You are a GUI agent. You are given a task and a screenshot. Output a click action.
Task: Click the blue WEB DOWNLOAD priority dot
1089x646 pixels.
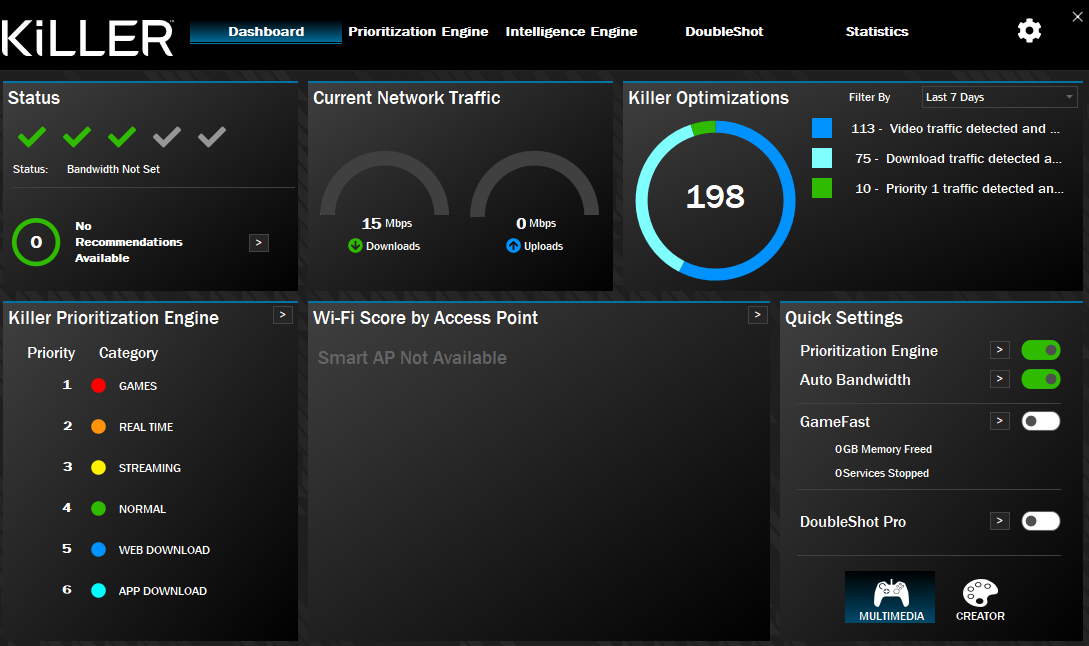(x=99, y=549)
